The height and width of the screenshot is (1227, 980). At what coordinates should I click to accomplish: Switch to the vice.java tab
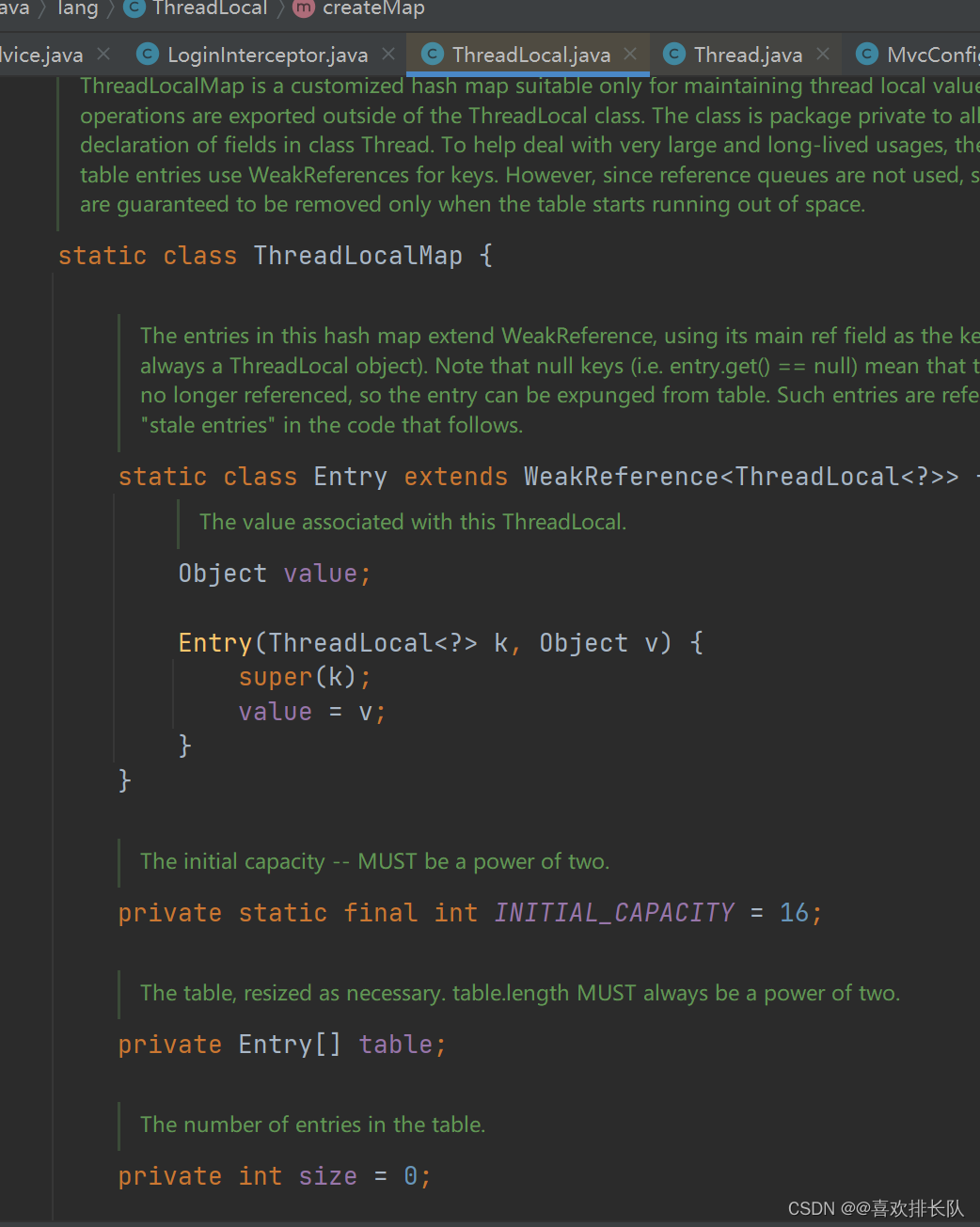pyautogui.click(x=40, y=54)
